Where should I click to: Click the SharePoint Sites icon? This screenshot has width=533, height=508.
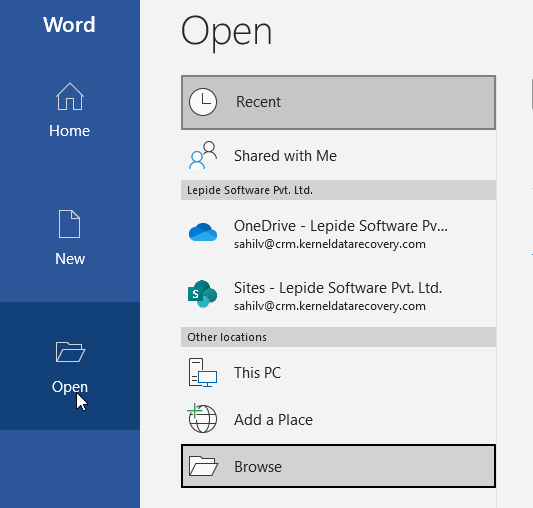(x=203, y=294)
